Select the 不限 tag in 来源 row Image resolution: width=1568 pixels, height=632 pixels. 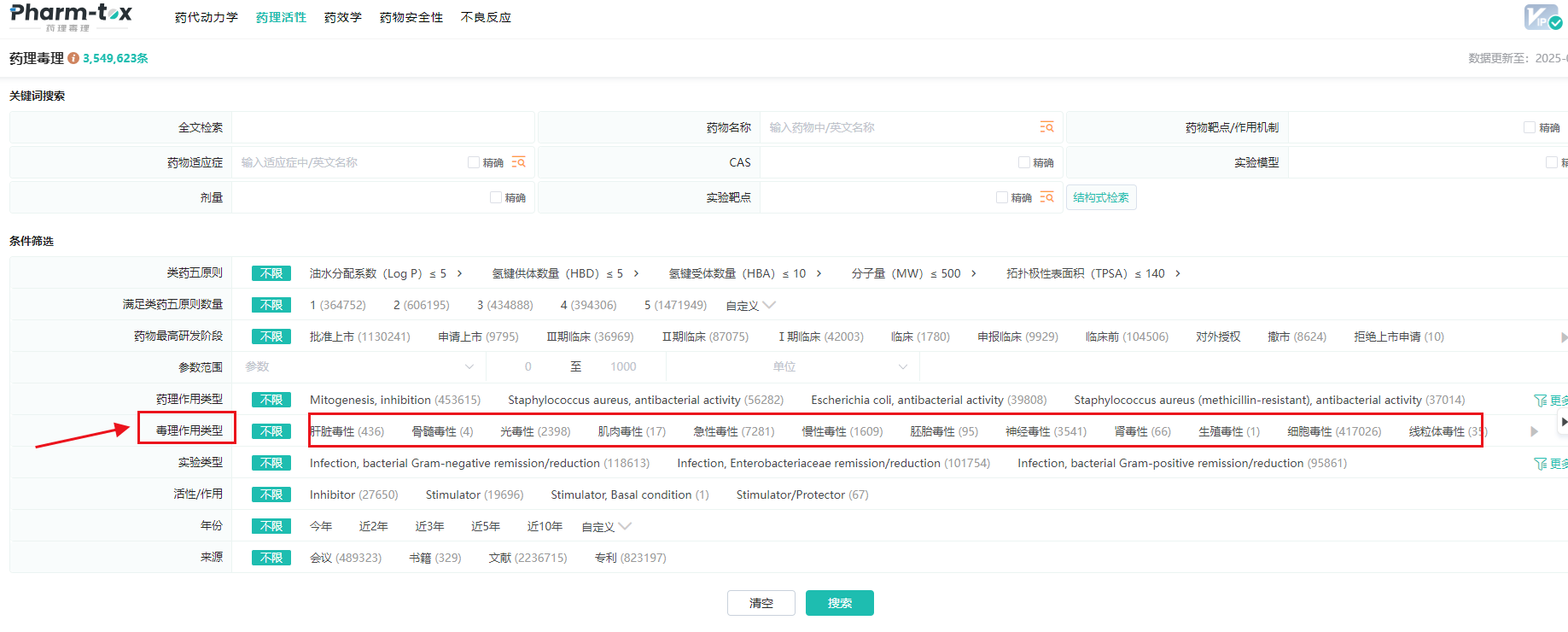click(x=271, y=558)
